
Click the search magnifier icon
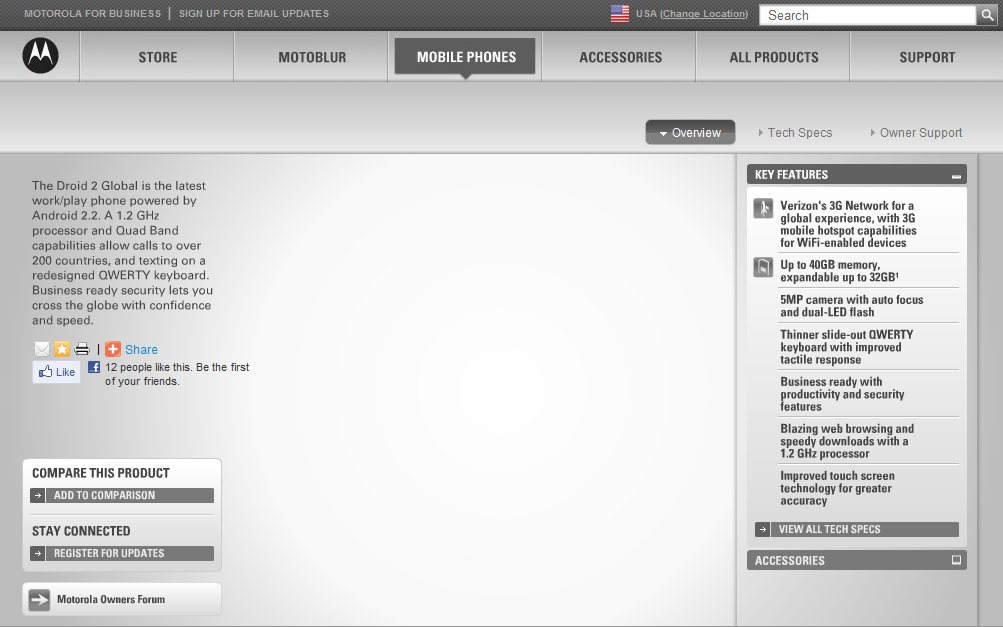point(986,15)
